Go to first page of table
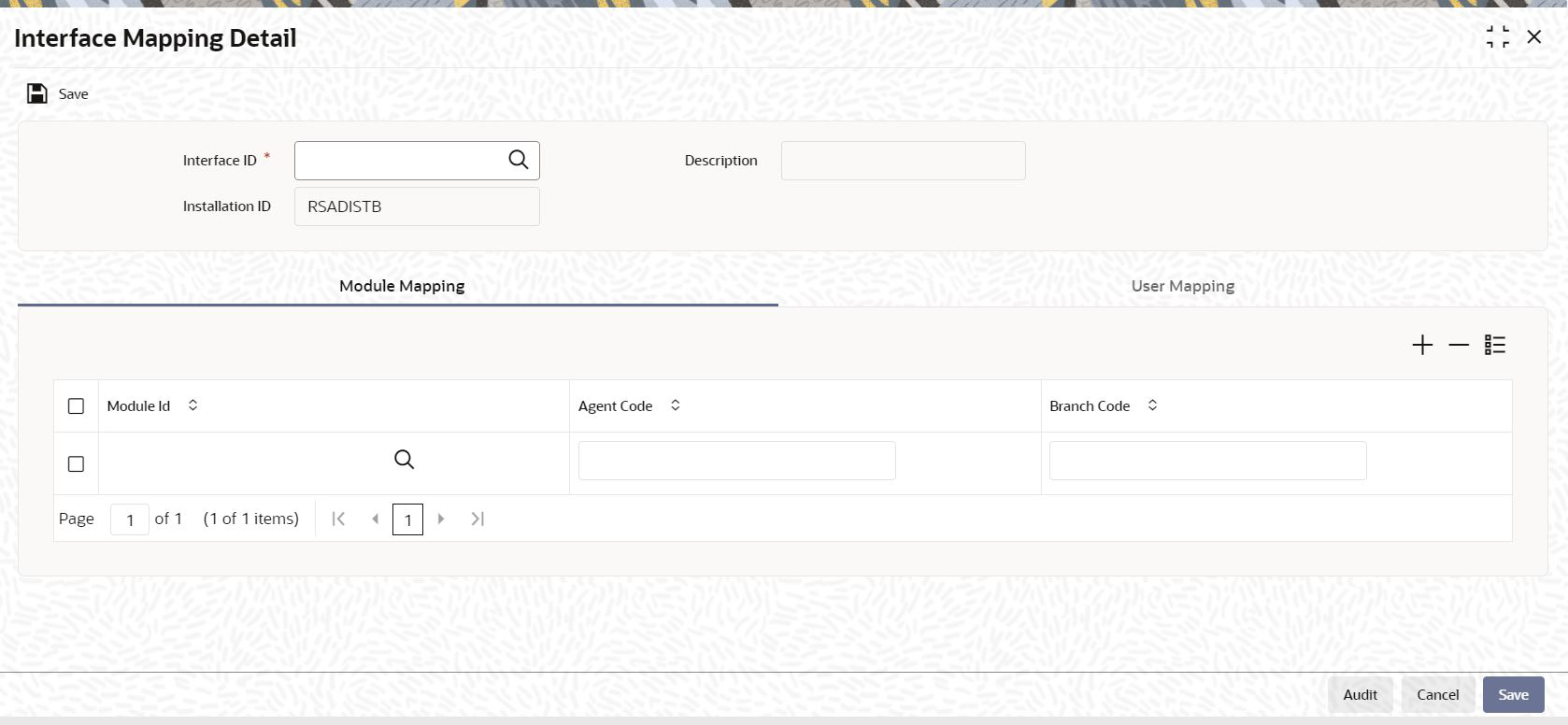Viewport: 1568px width, 725px height. (338, 519)
